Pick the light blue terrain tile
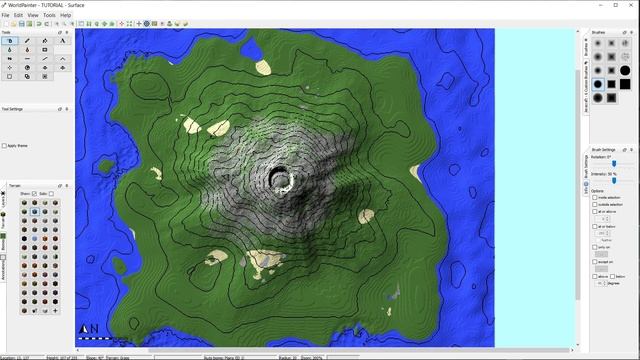The height and width of the screenshot is (360, 640). (35, 239)
